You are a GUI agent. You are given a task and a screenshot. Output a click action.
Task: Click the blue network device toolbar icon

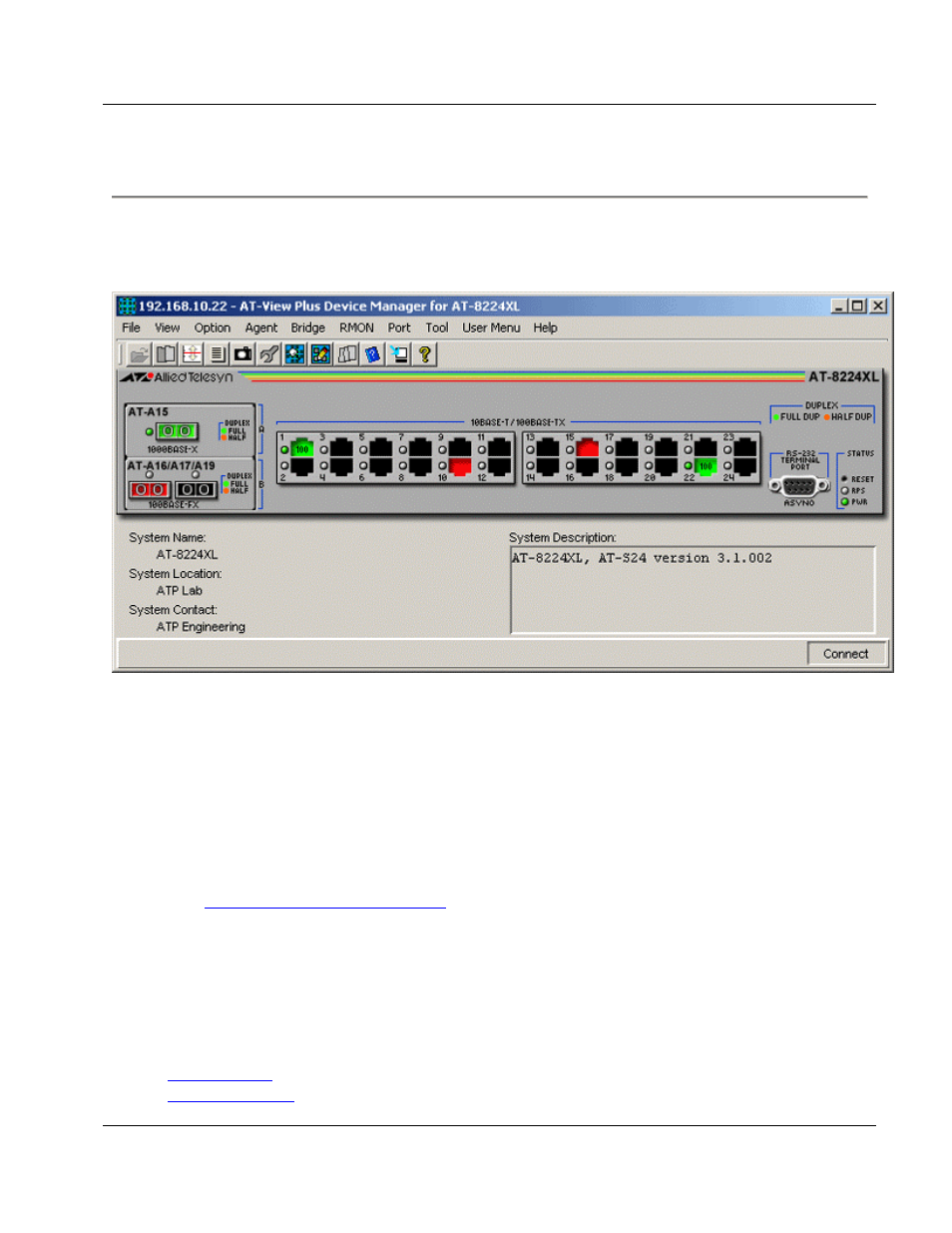pyautogui.click(x=295, y=354)
